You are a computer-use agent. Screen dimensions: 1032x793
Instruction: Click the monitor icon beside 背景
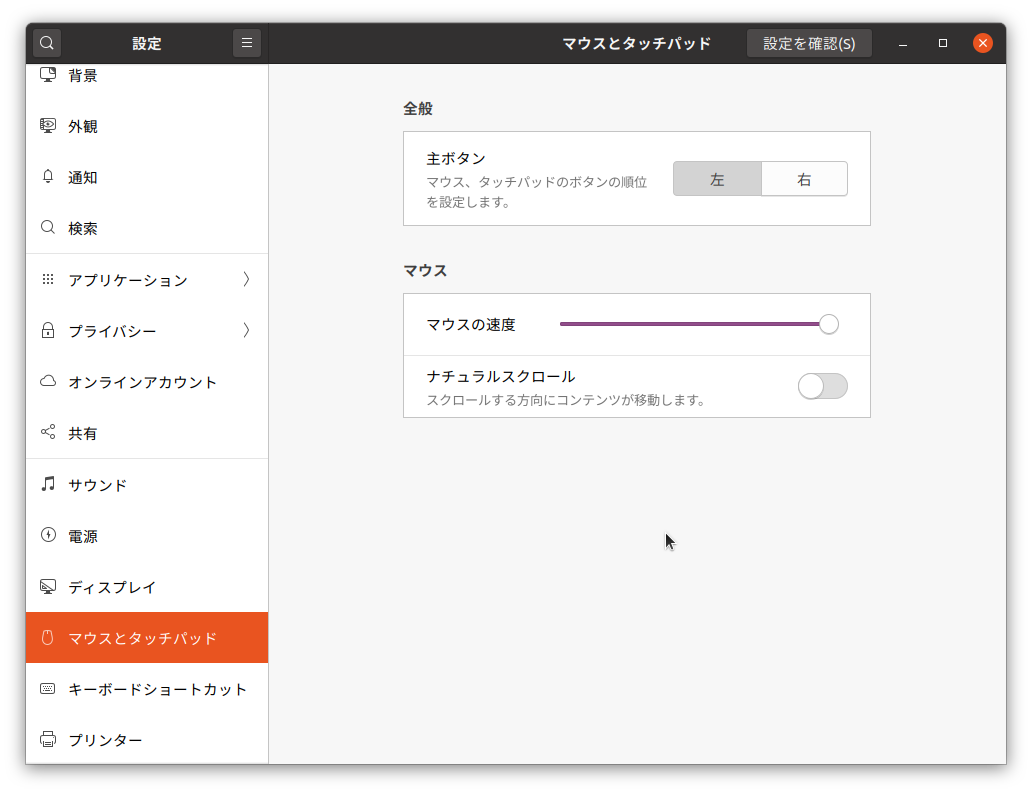pyautogui.click(x=48, y=74)
